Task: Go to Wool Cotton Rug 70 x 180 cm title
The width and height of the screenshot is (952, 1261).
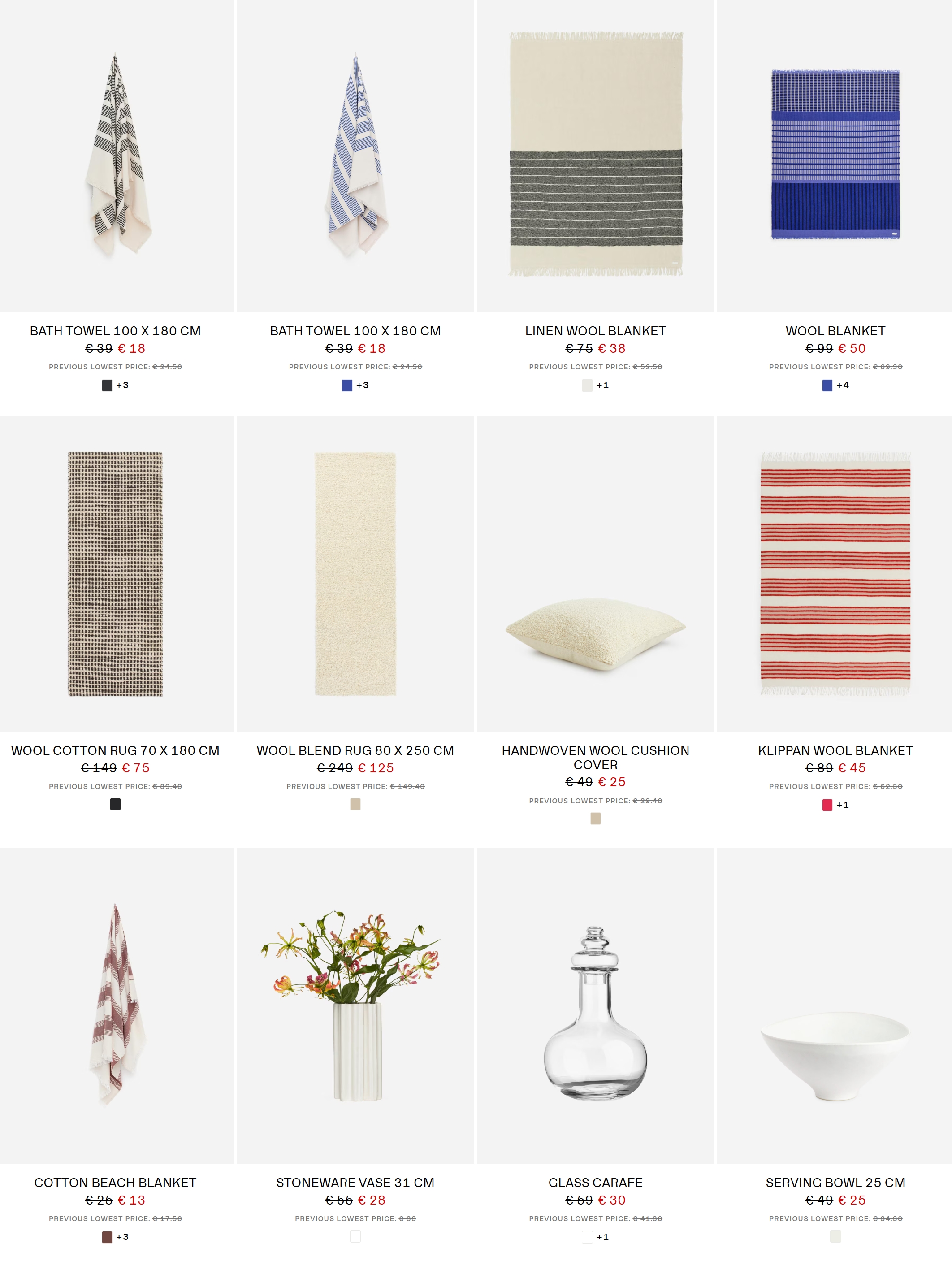Action: (x=115, y=751)
